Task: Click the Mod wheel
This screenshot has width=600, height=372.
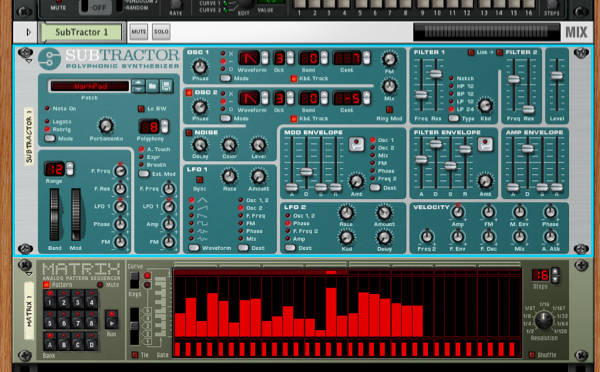Action: (76, 214)
